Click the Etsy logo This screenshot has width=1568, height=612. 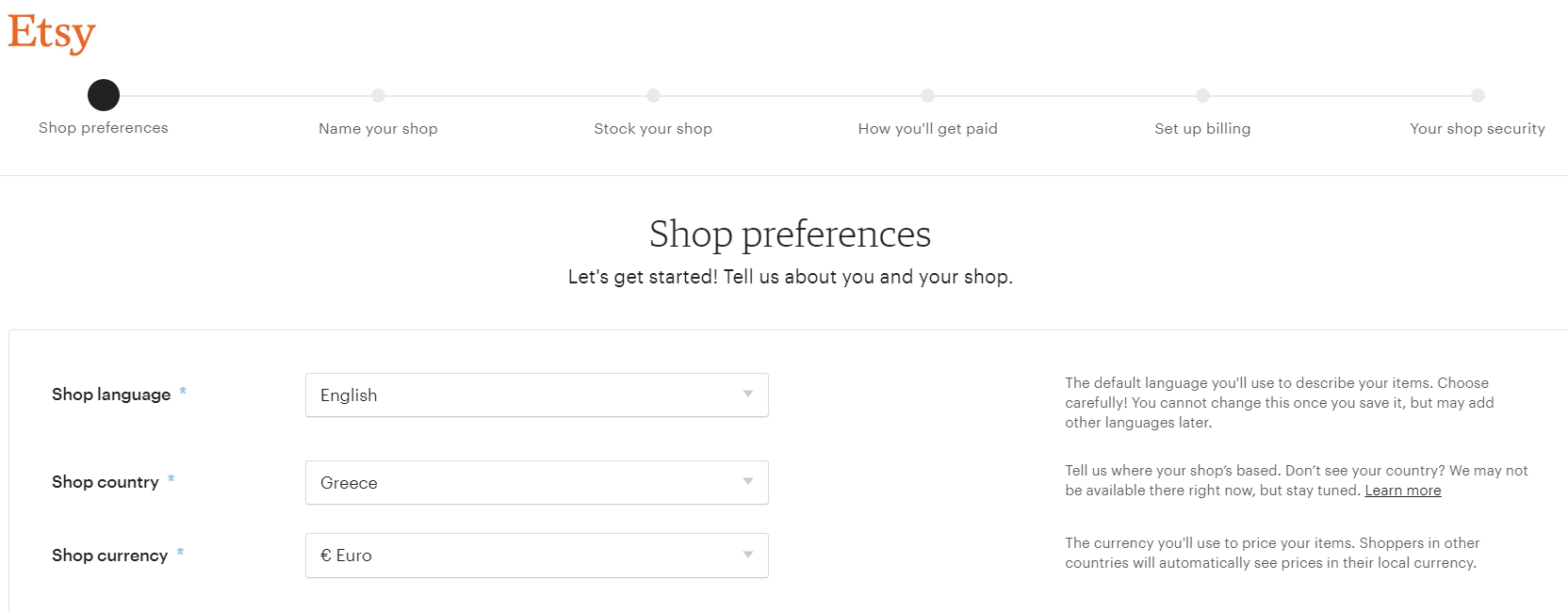51,33
